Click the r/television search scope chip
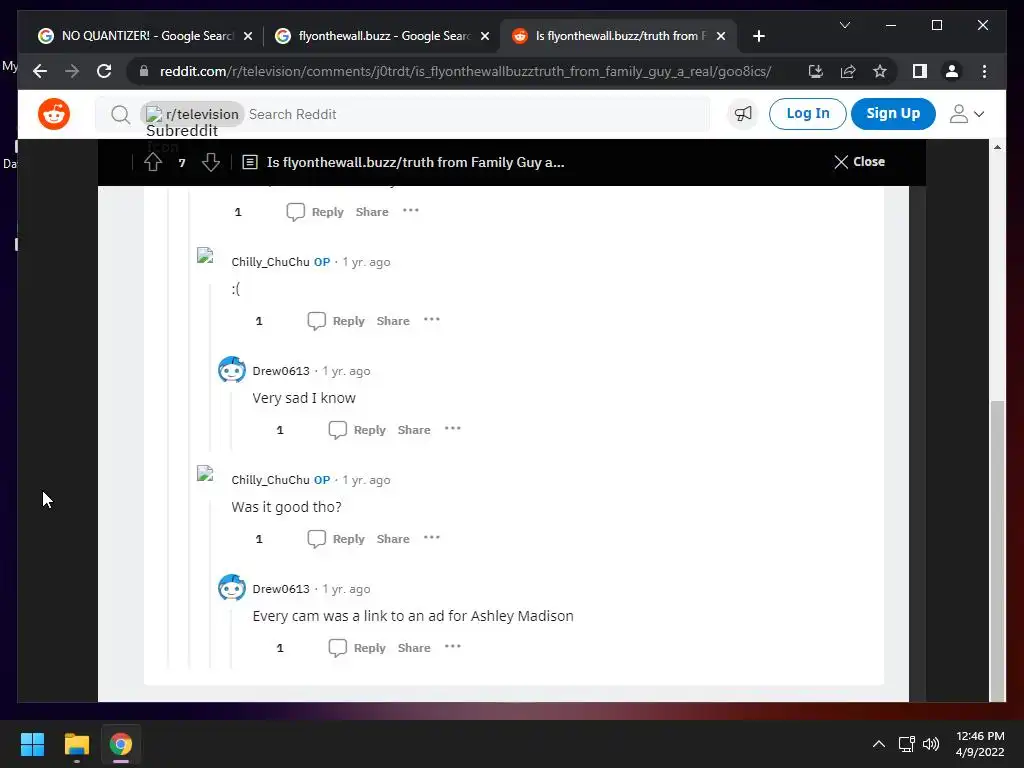 coord(192,114)
